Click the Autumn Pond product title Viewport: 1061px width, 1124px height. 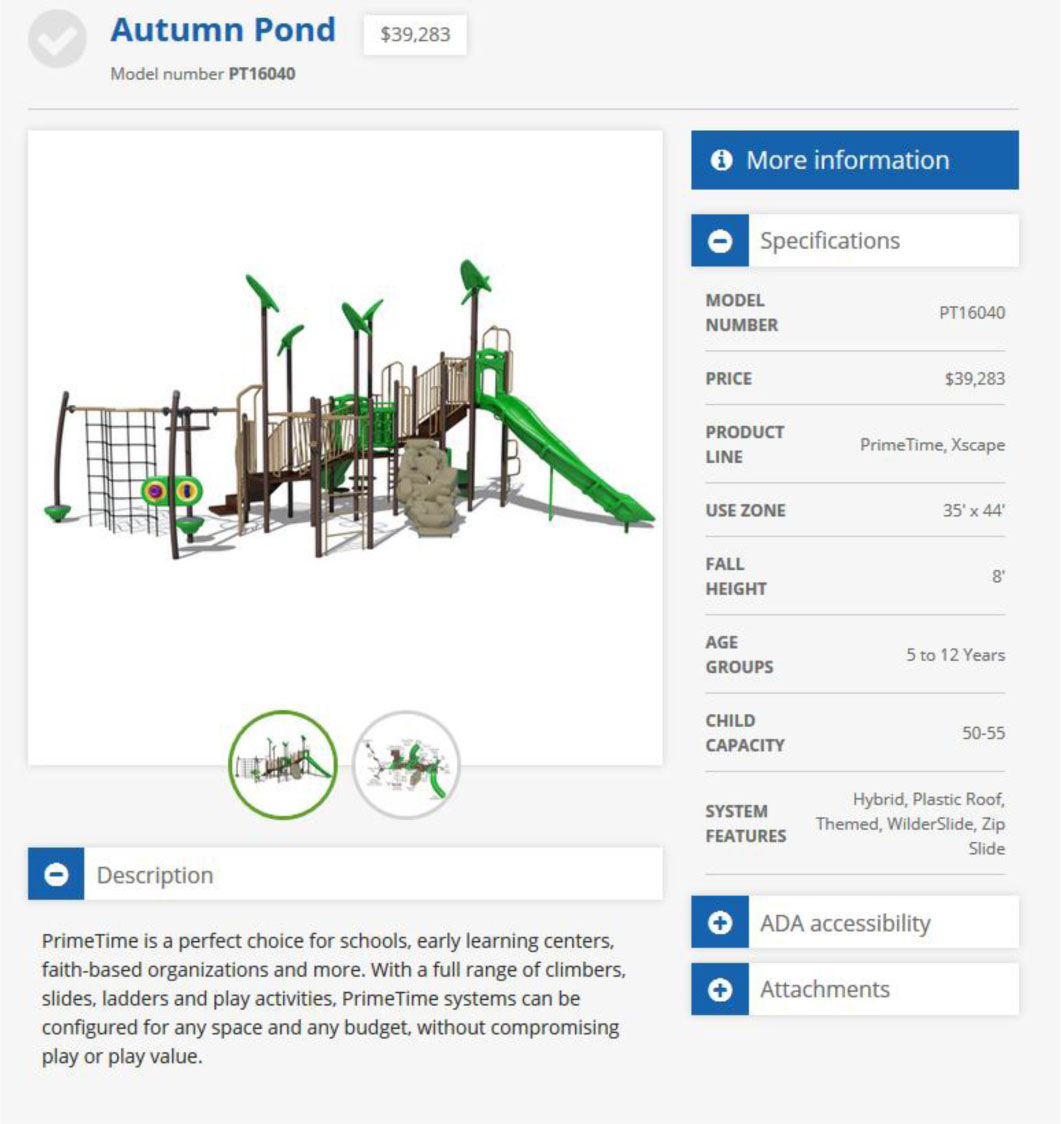[x=223, y=30]
